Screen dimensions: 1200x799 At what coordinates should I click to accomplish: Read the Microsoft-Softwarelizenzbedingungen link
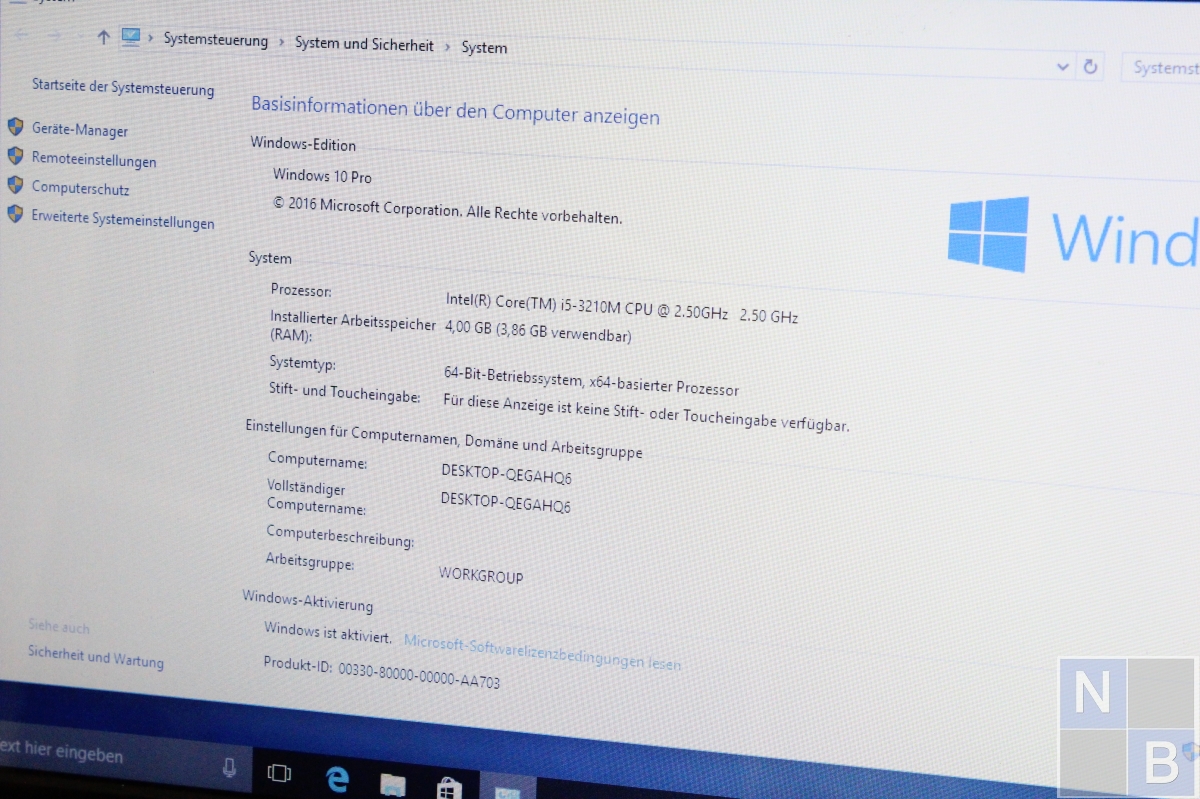[542, 651]
